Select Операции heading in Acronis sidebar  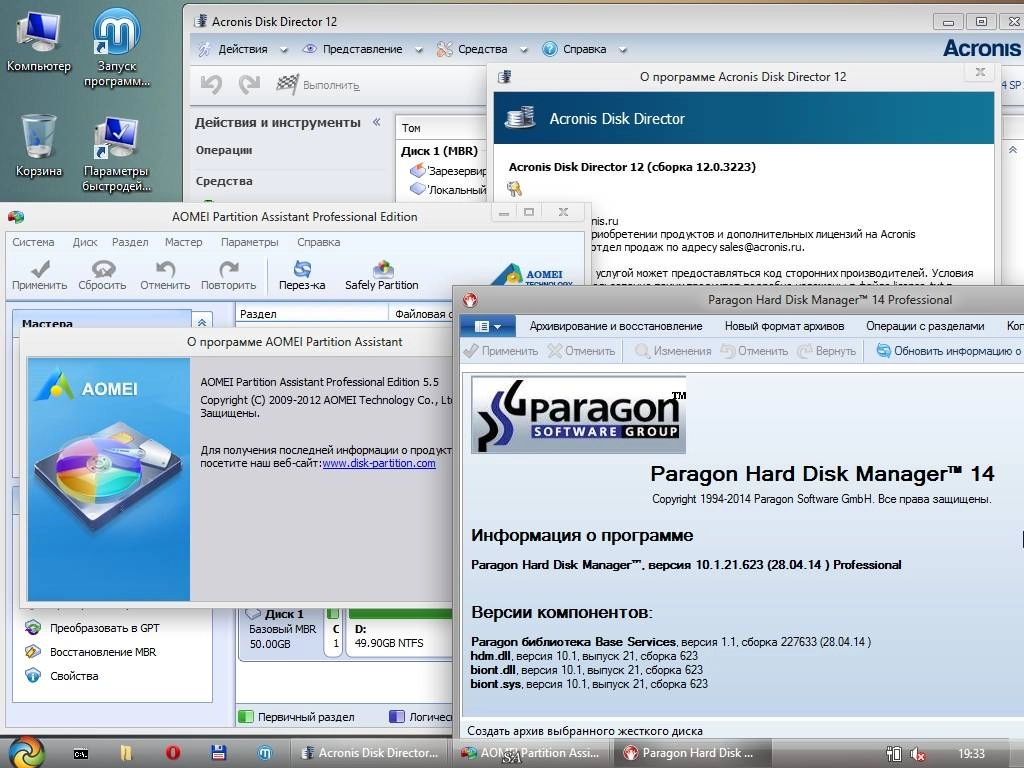coord(224,150)
